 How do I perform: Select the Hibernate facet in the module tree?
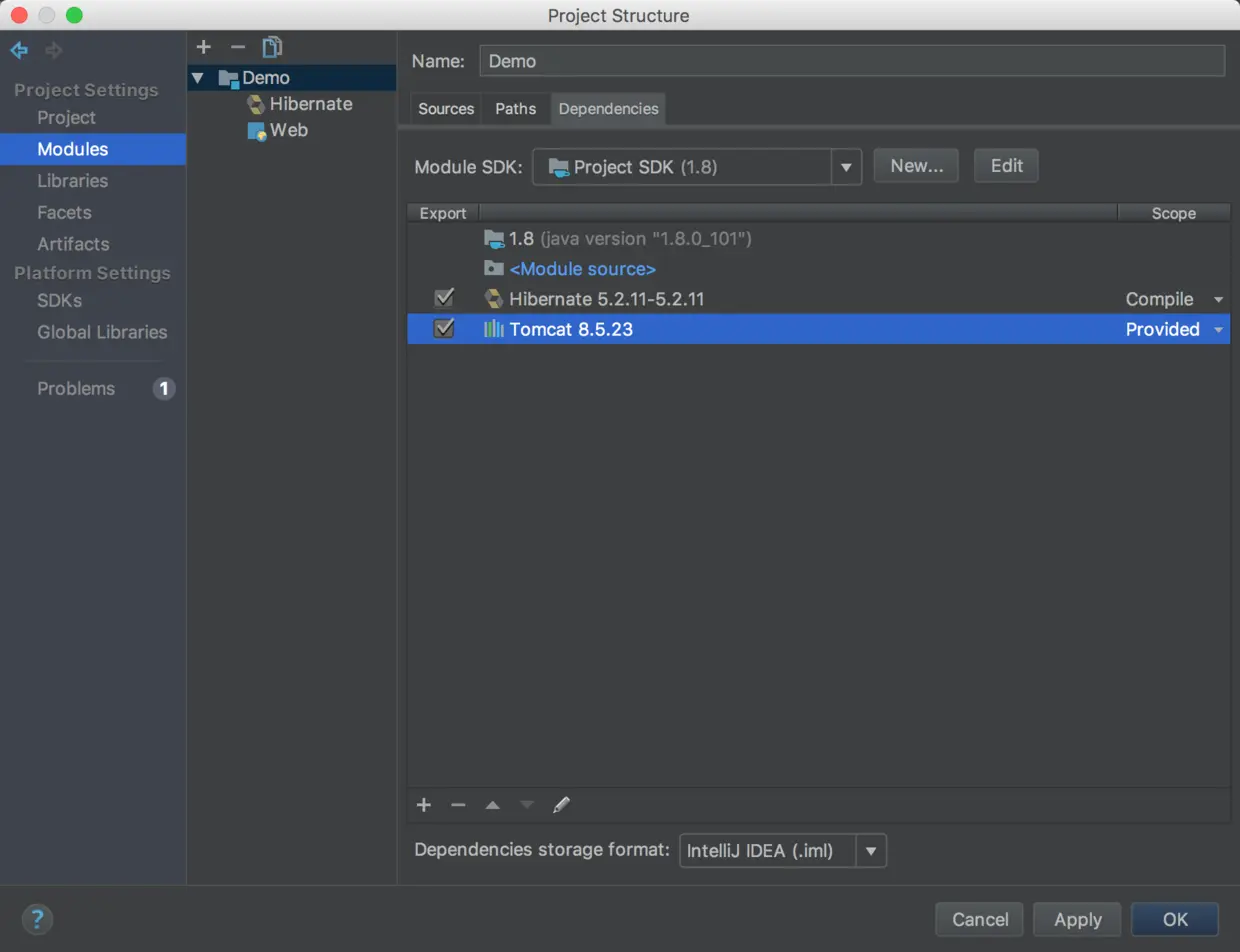(x=311, y=104)
